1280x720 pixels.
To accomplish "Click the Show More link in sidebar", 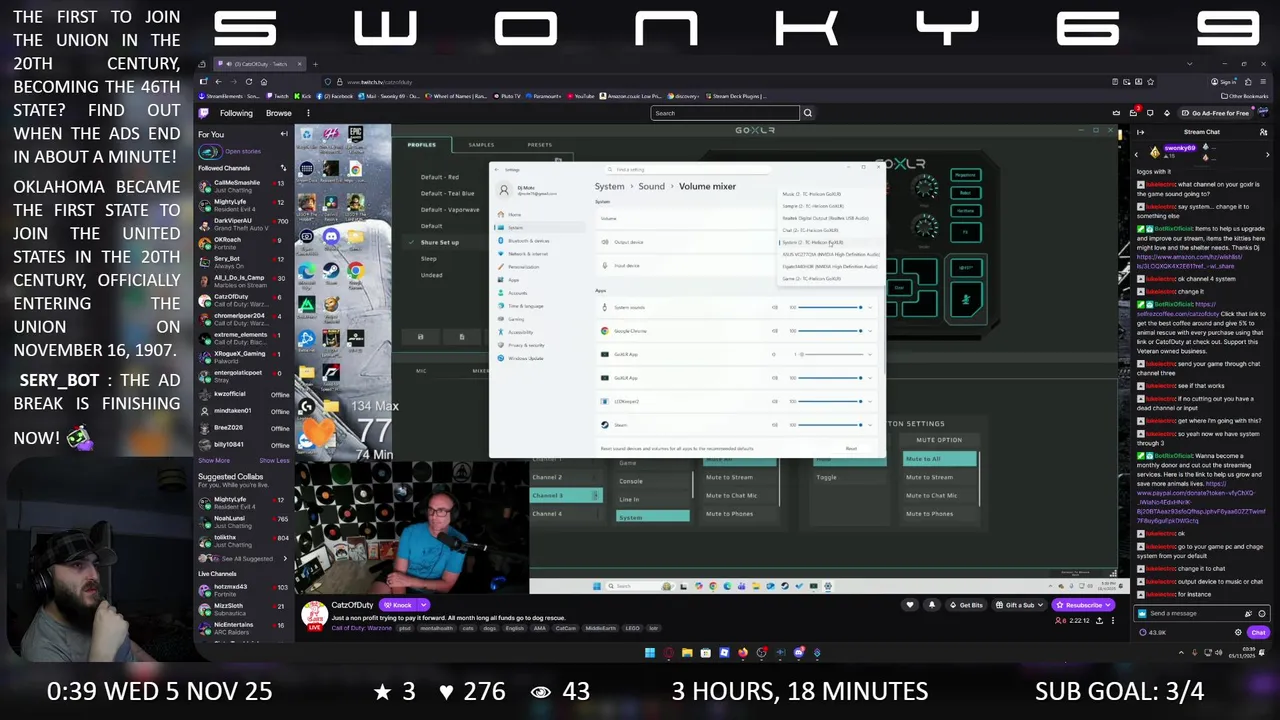I will click(x=213, y=461).
